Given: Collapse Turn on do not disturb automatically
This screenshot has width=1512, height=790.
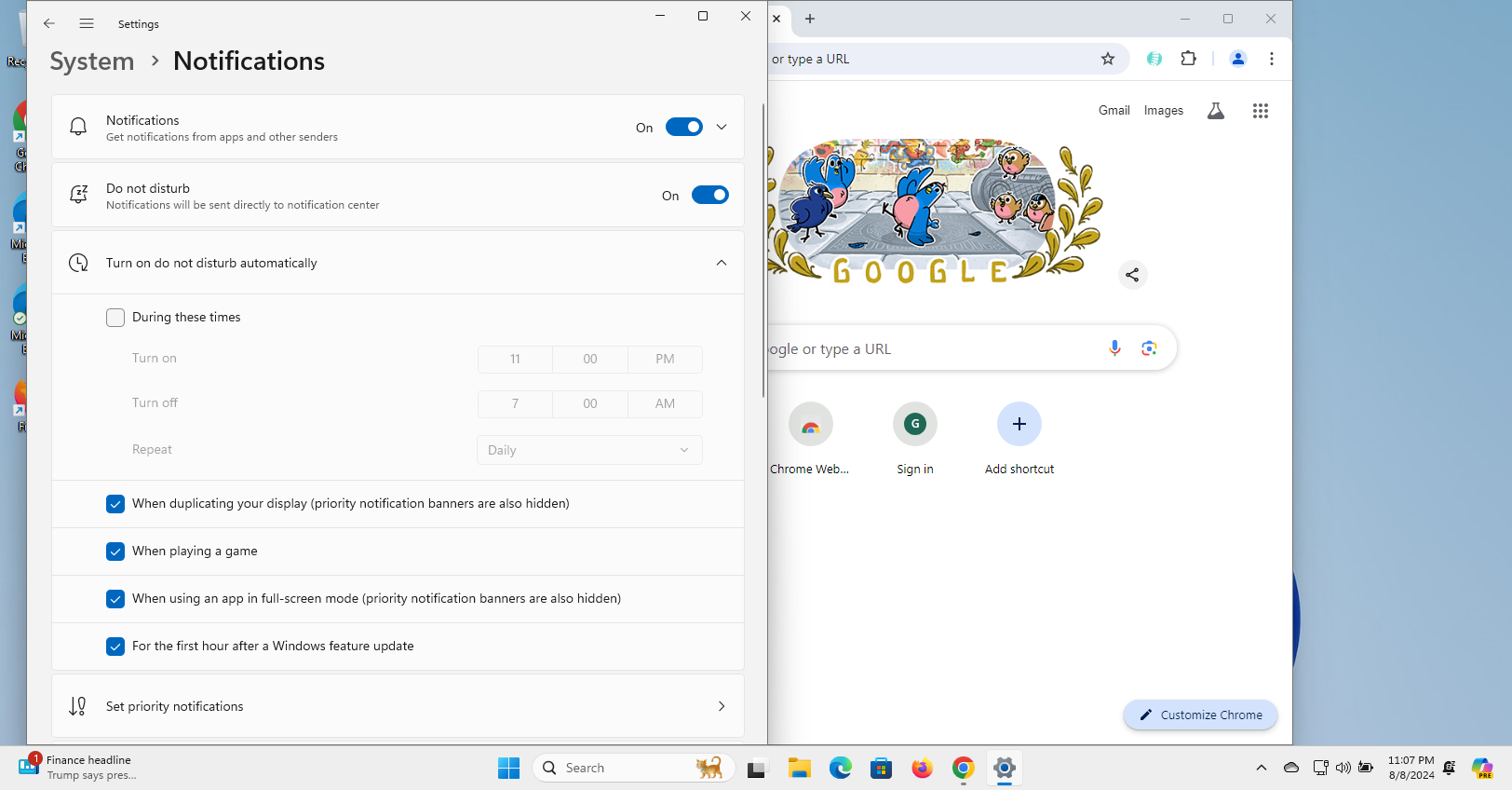Looking at the screenshot, I should tap(722, 263).
